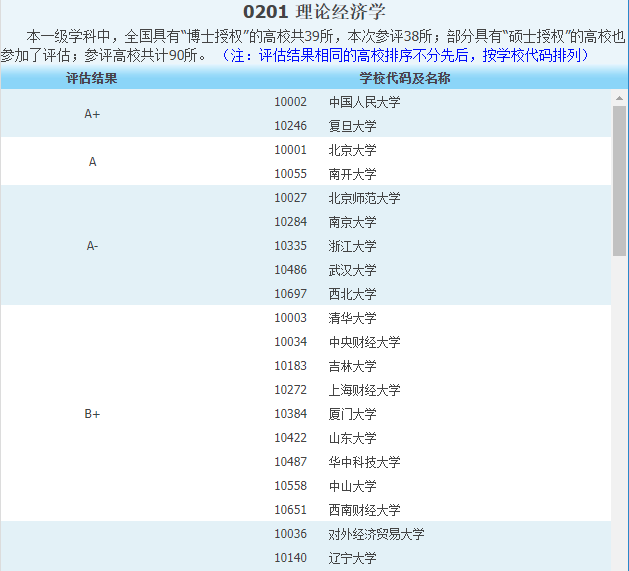Click school code 10558
629x571 pixels.
(x=290, y=486)
